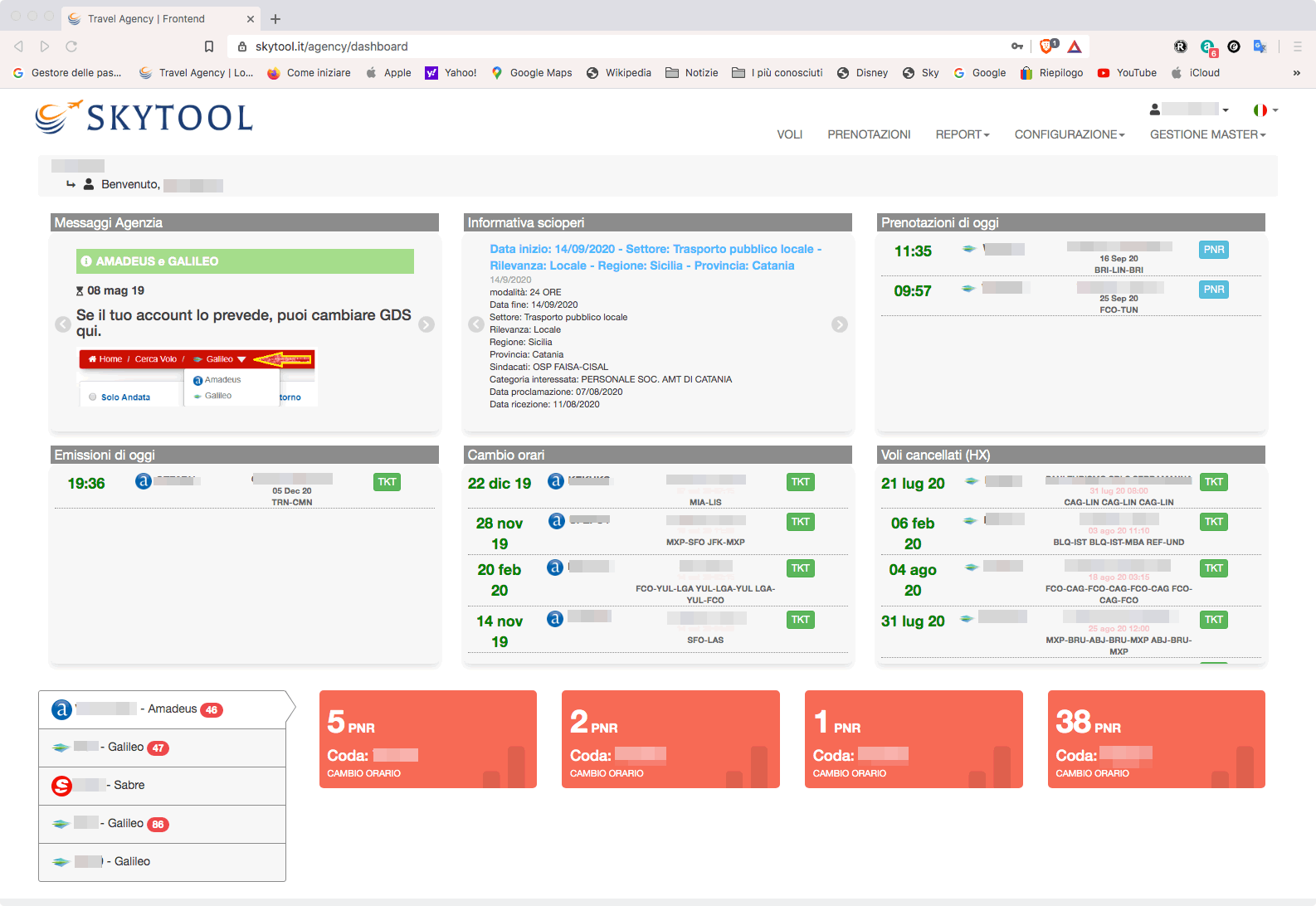Click the PNR button for 11:35 booking
Viewport: 1316px width, 906px height.
[1213, 250]
